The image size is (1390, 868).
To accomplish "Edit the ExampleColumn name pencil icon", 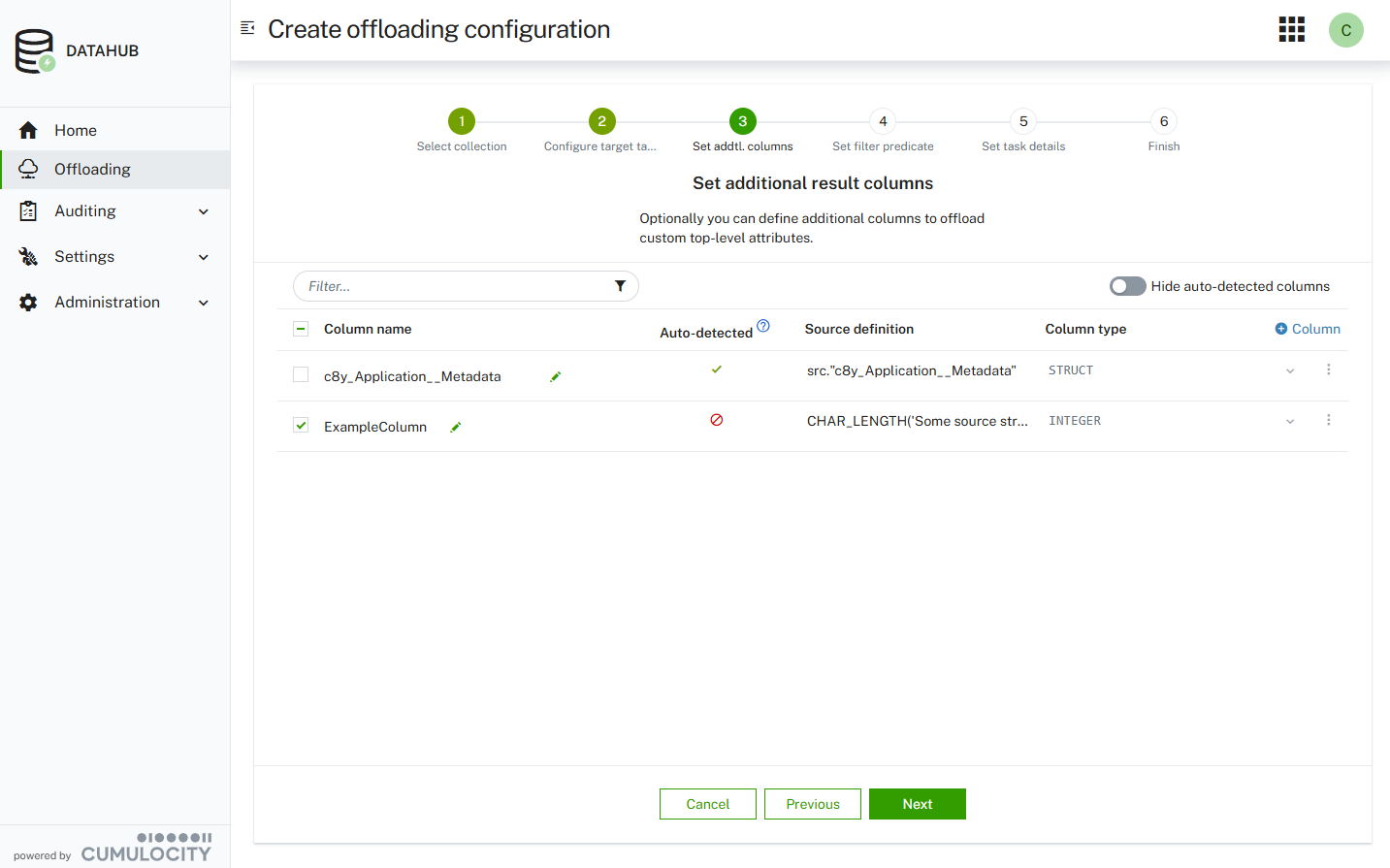I will (456, 427).
